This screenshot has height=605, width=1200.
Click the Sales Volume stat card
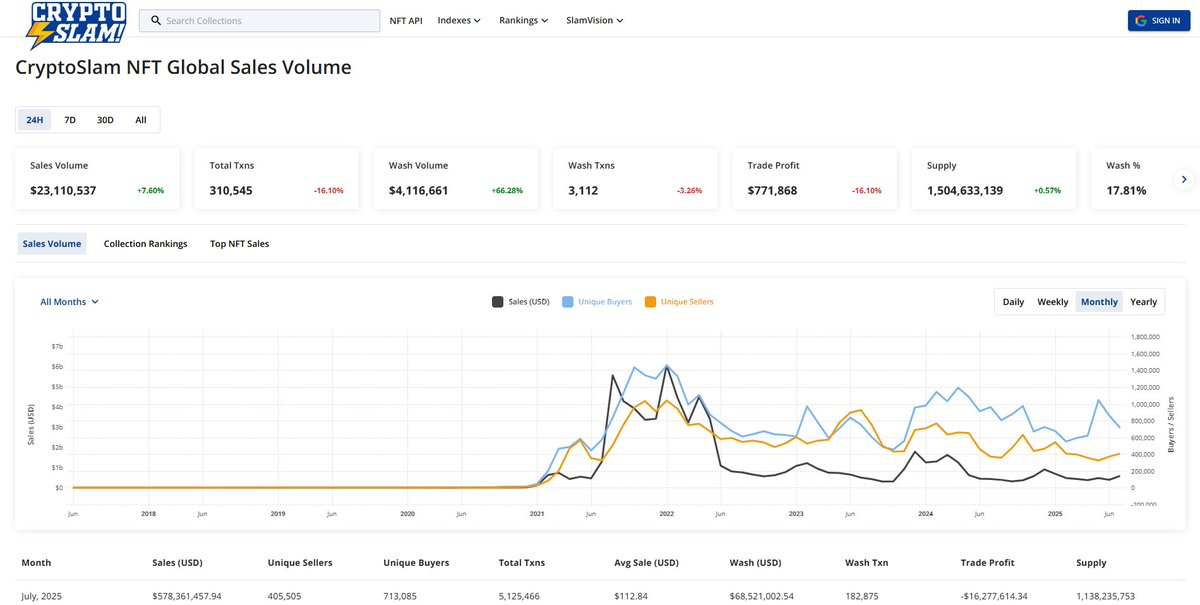[97, 179]
